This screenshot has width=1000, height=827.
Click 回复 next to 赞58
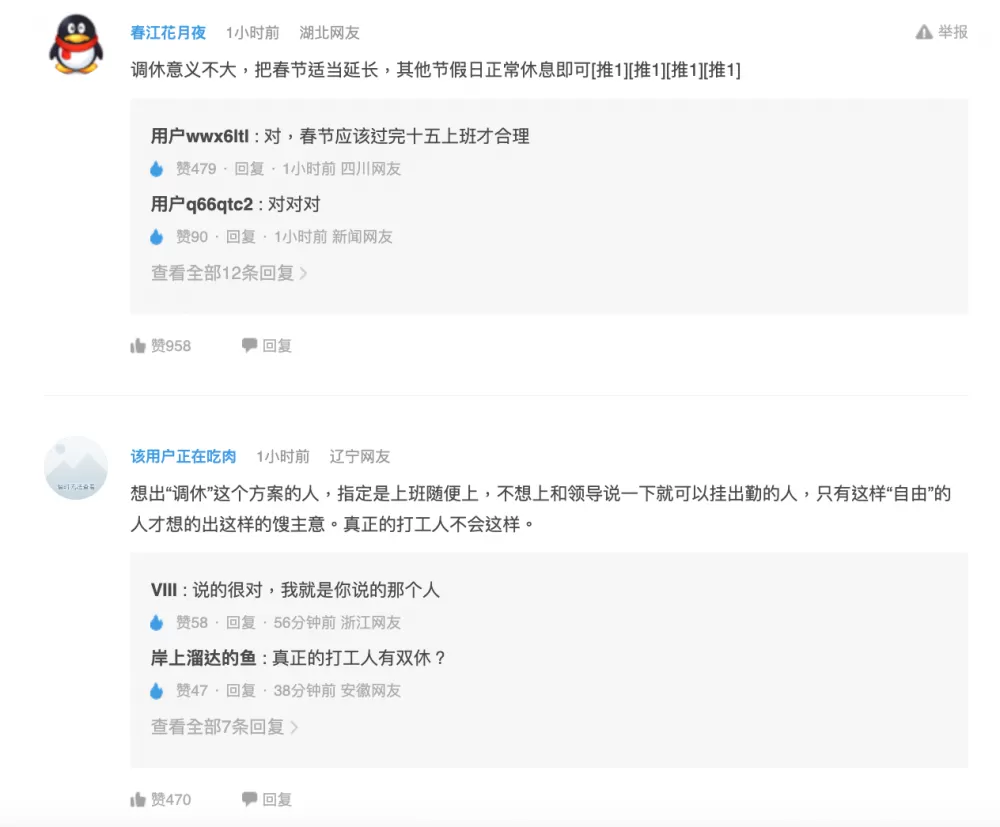tap(241, 623)
